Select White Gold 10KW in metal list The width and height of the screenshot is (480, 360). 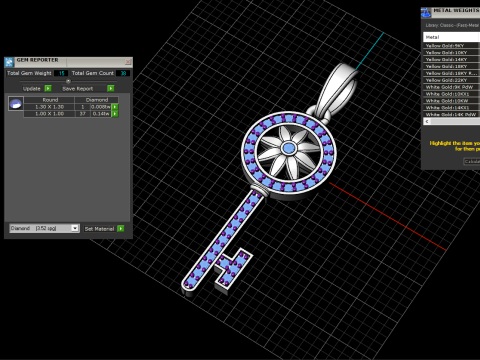pos(451,101)
